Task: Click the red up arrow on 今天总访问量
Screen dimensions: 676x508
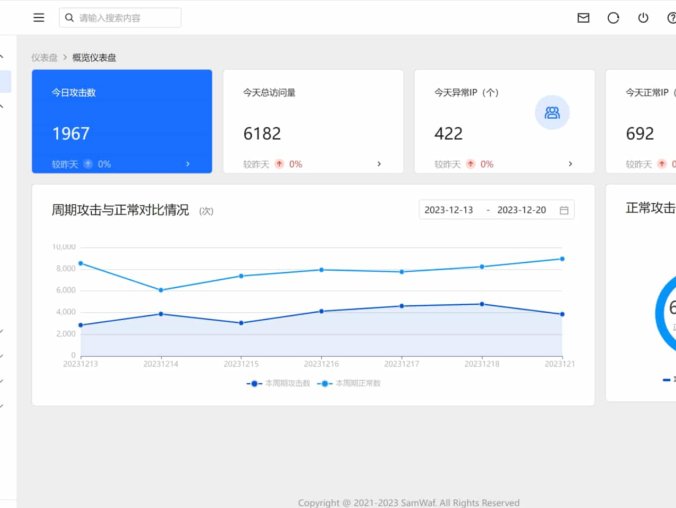Action: (279, 164)
